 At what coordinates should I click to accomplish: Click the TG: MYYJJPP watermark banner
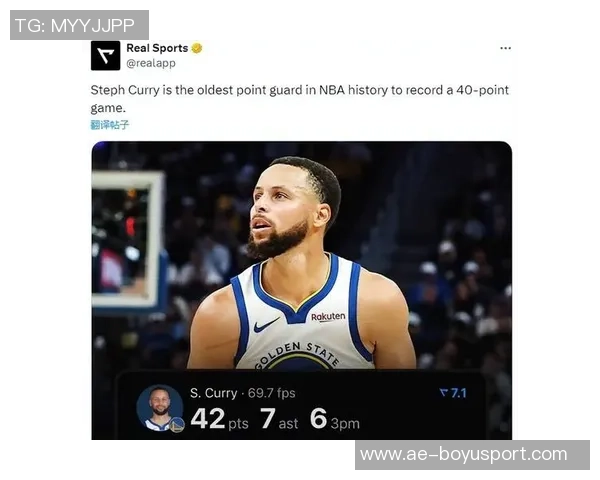tap(79, 25)
